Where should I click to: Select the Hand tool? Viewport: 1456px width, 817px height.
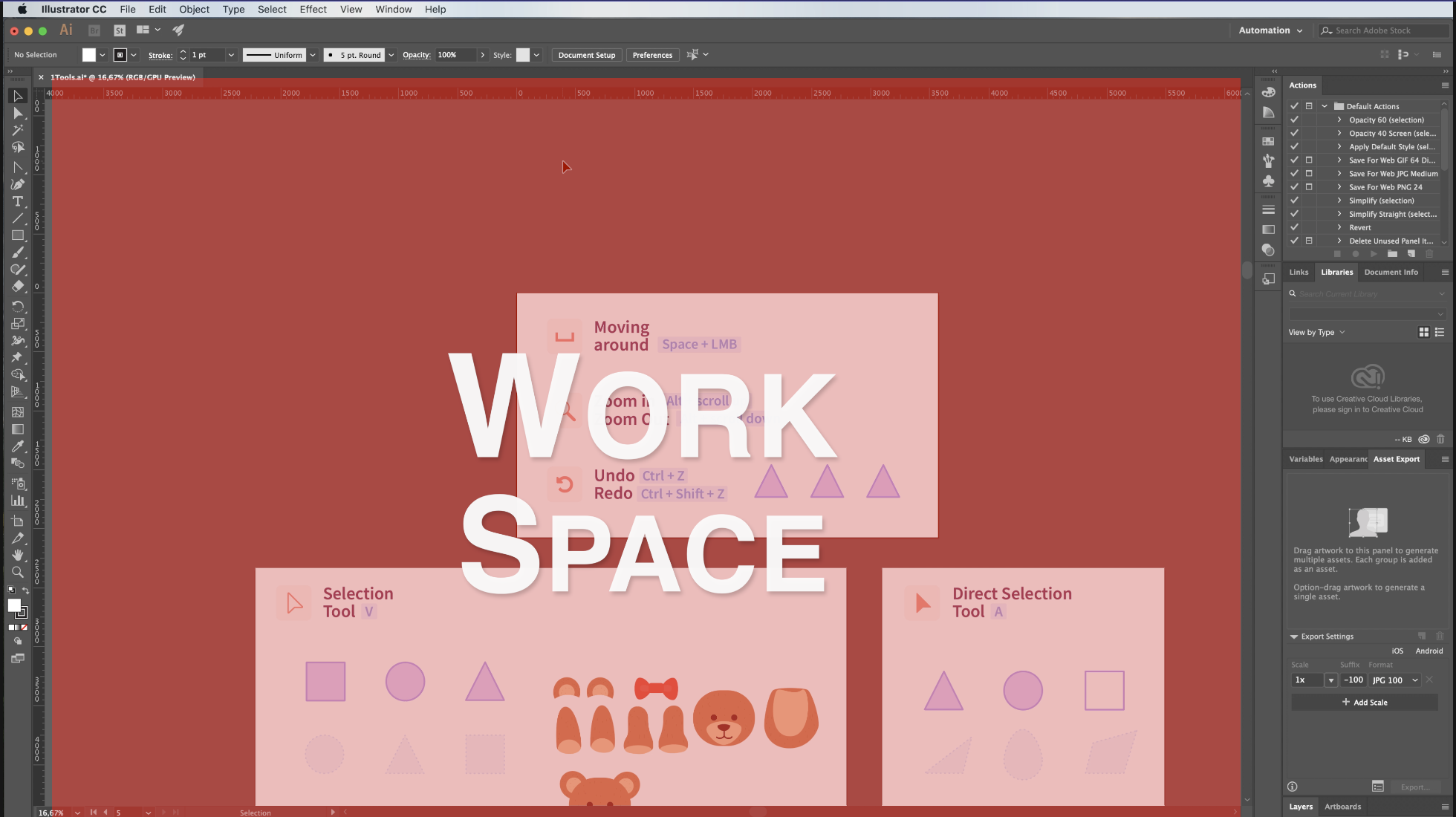[18, 555]
